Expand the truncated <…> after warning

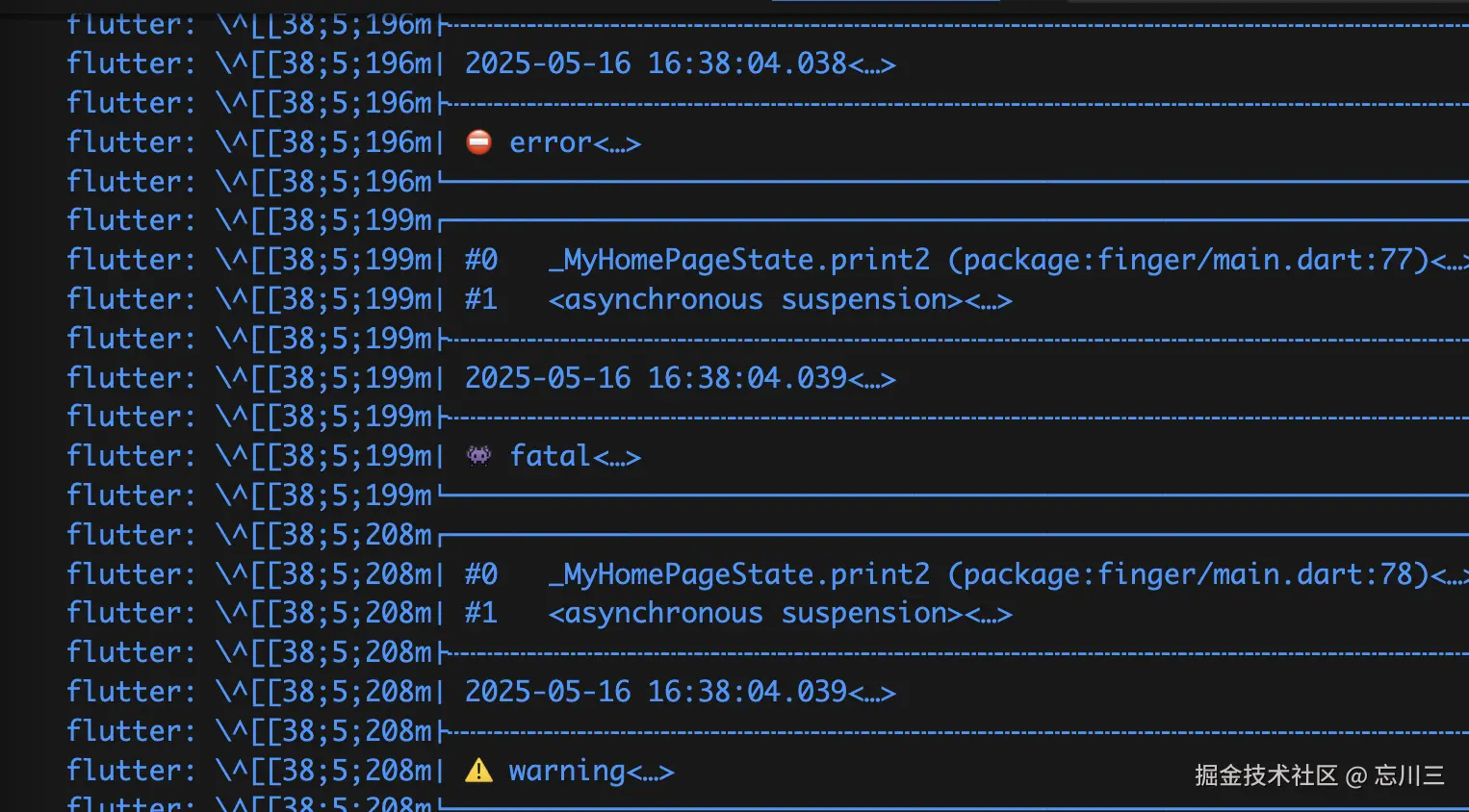[x=651, y=773]
